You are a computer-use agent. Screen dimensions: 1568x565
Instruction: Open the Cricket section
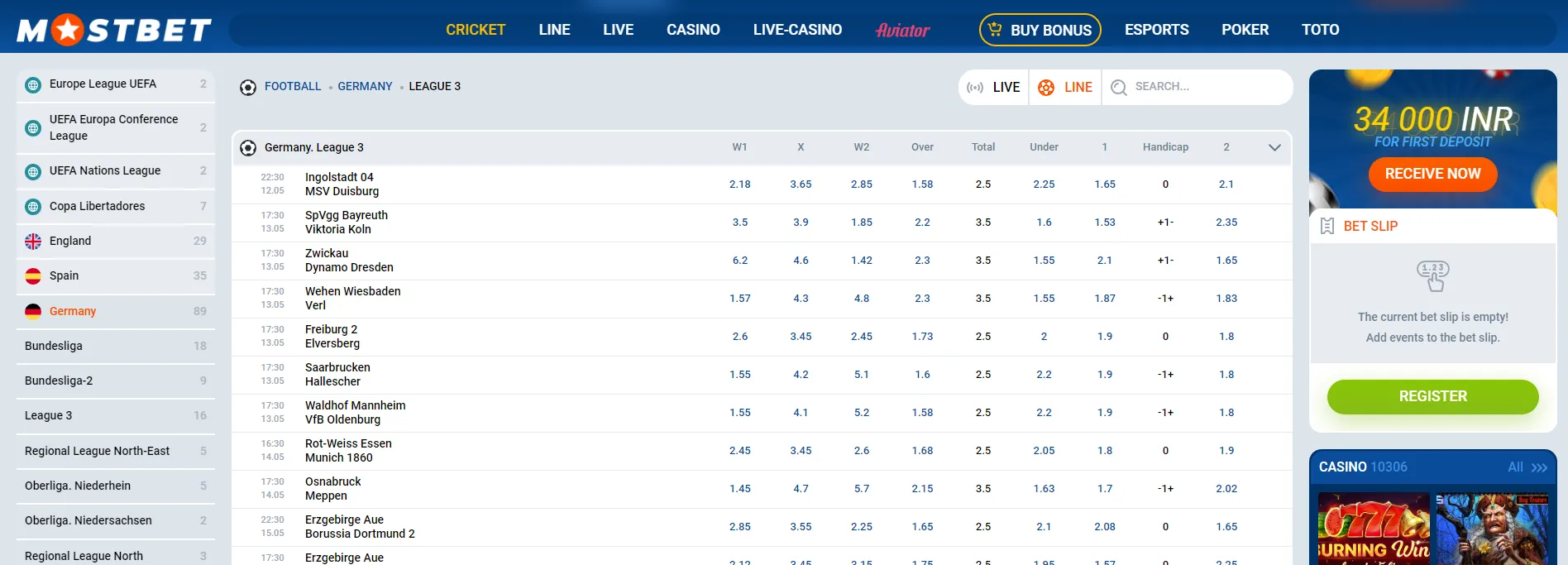click(476, 30)
